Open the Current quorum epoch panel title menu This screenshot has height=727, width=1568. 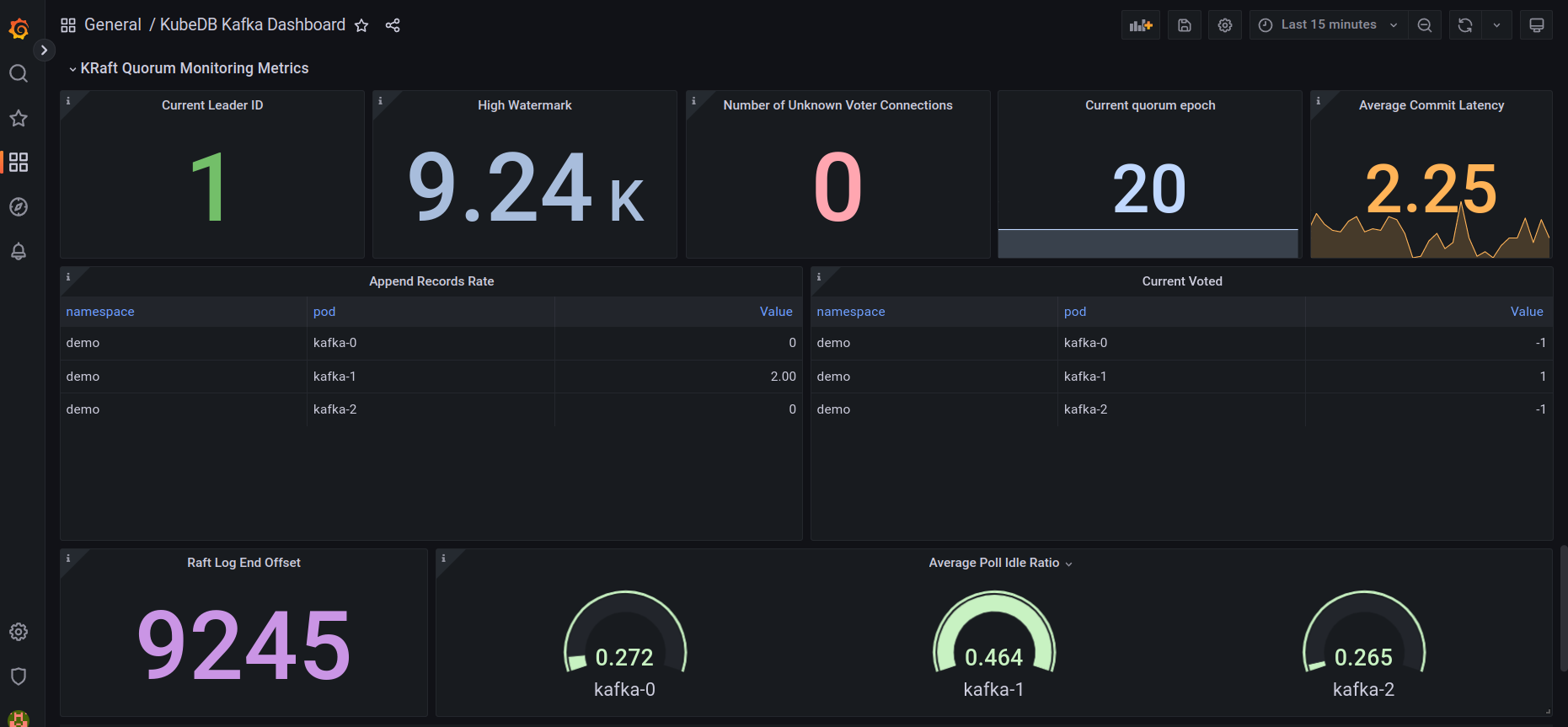pyautogui.click(x=1150, y=105)
